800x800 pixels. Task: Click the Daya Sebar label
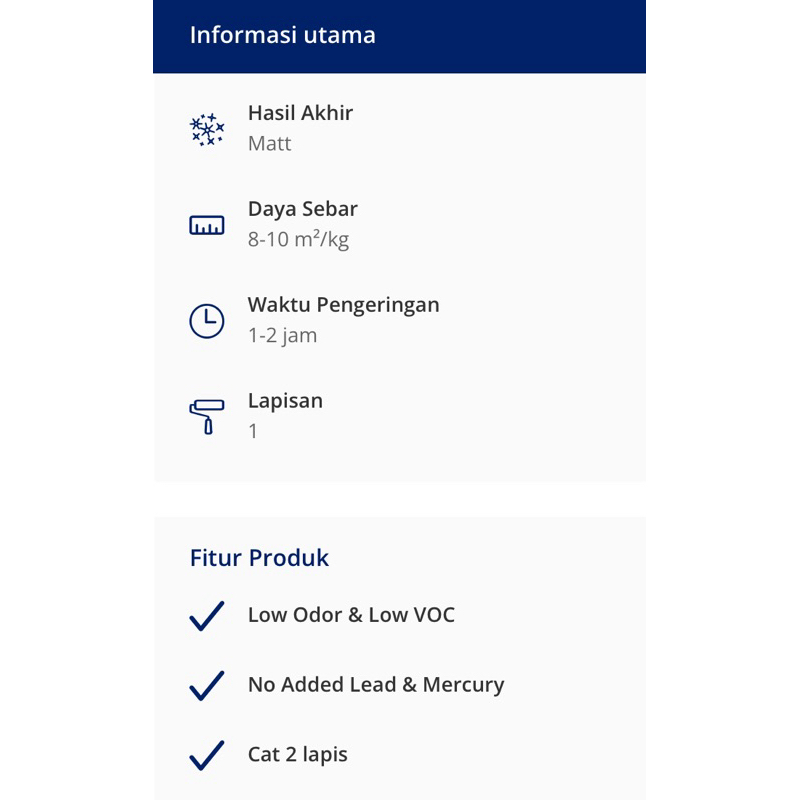[303, 209]
